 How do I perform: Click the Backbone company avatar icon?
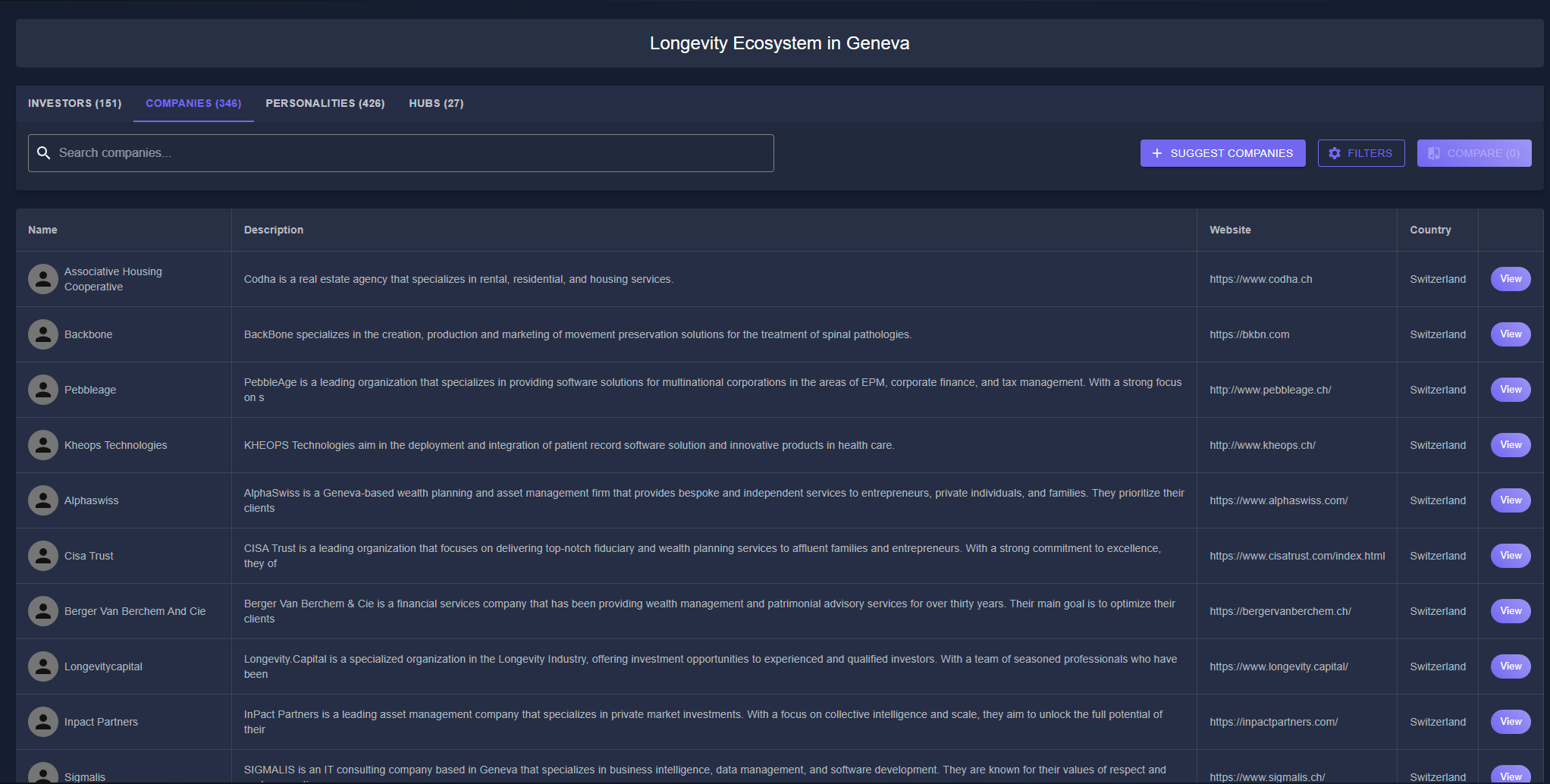(43, 334)
